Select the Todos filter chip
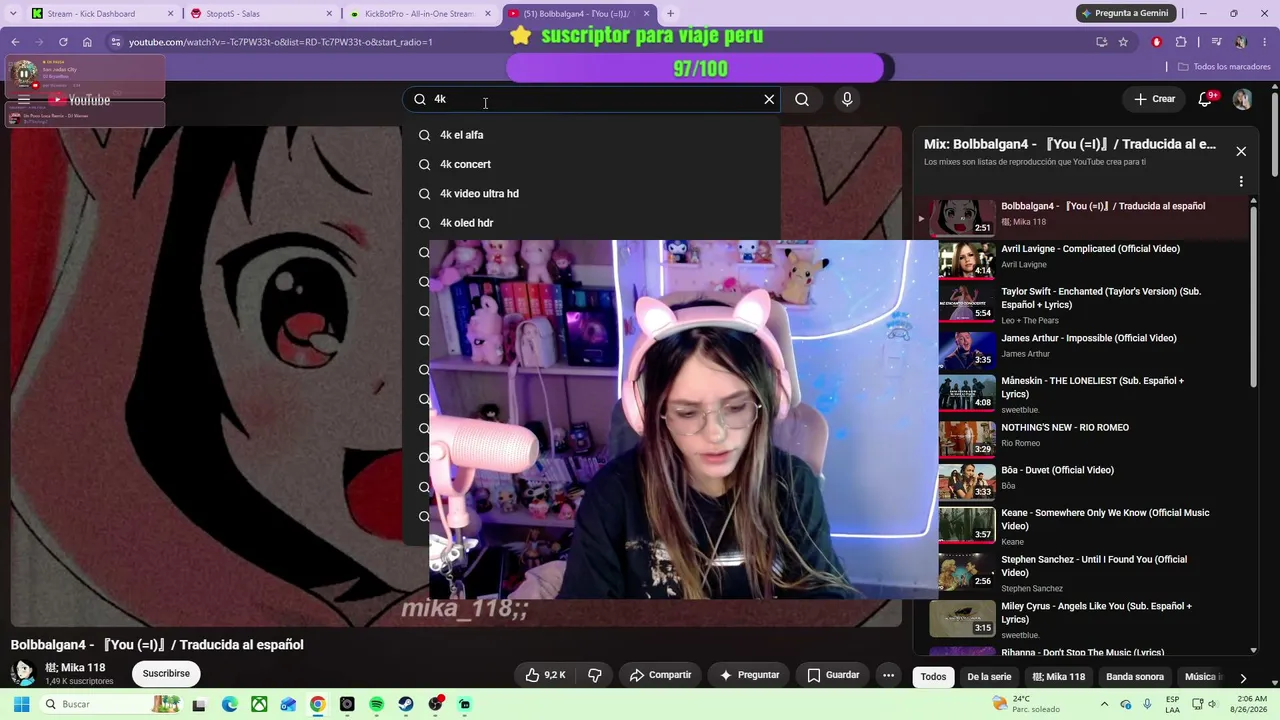 [x=933, y=677]
